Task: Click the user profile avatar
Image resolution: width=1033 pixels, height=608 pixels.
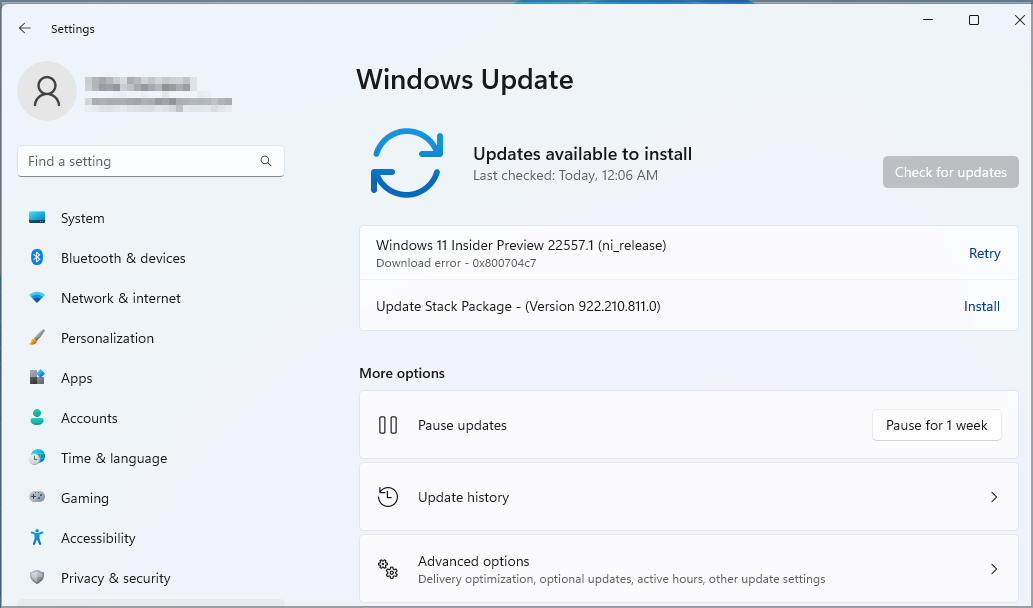Action: tap(47, 90)
